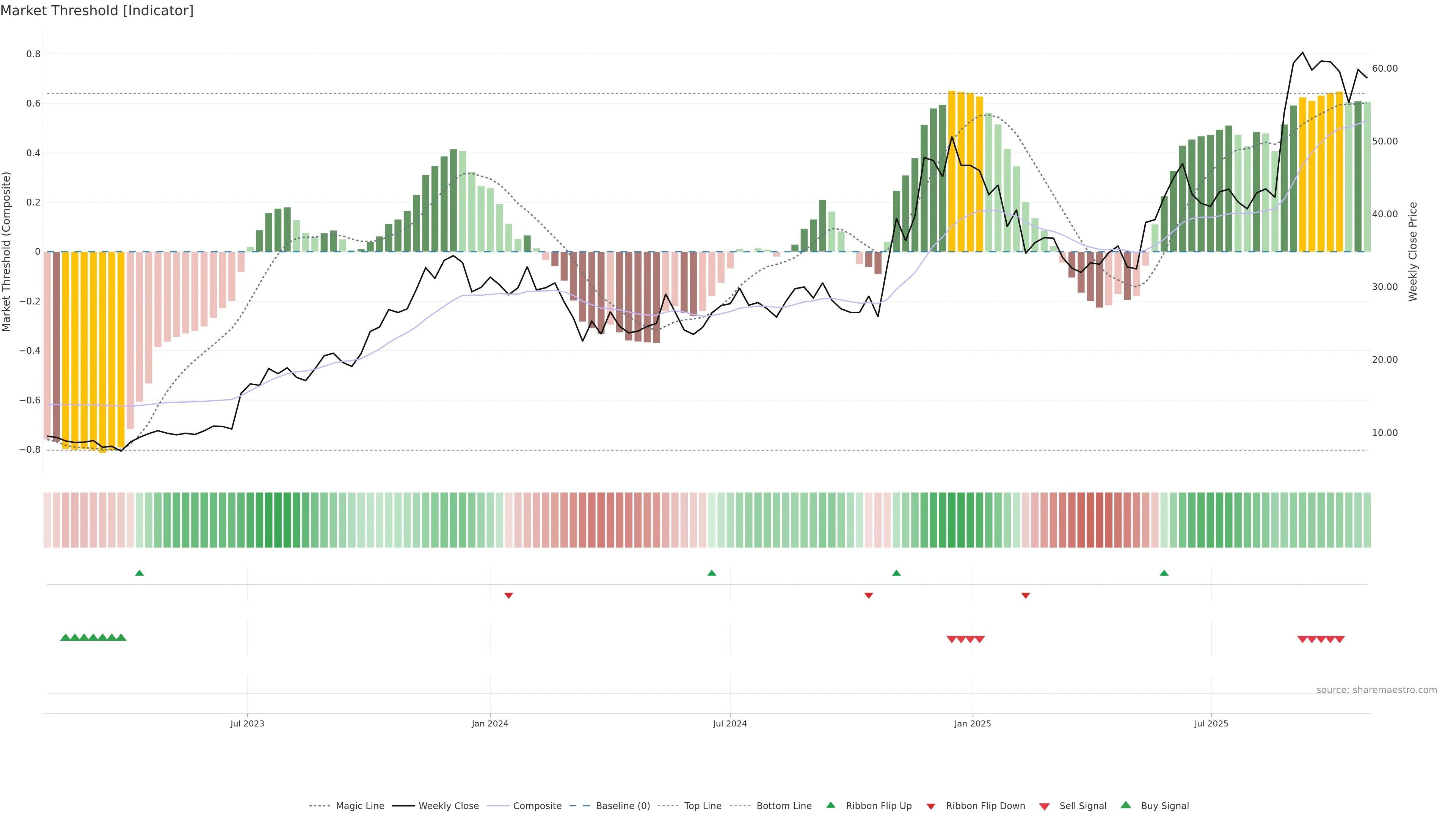Click the rightmost red sell signal triangle
The width and height of the screenshot is (1456, 819).
tap(1340, 639)
